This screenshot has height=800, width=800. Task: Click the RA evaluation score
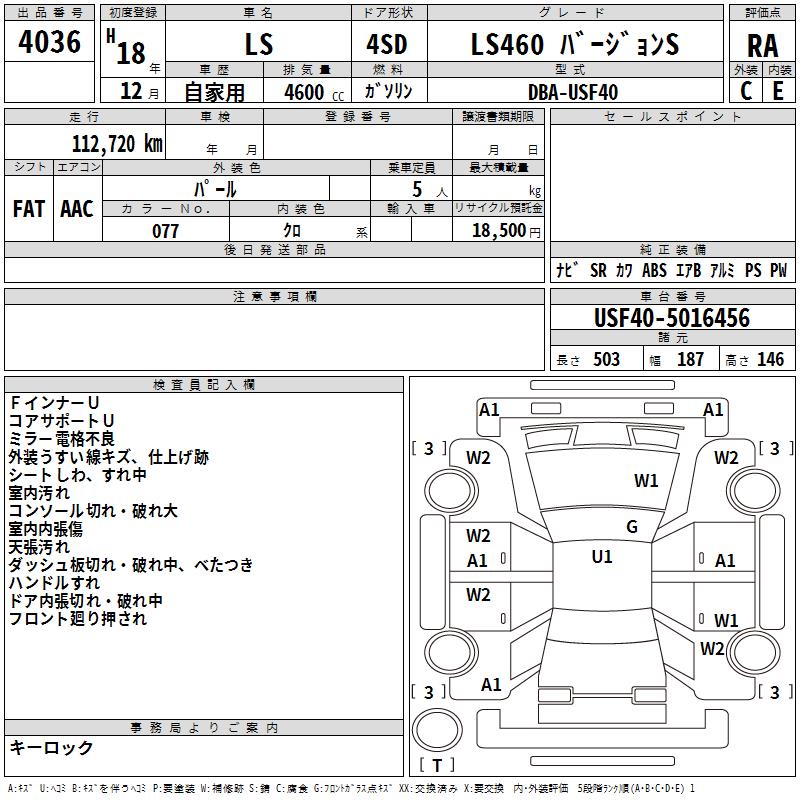pos(762,46)
